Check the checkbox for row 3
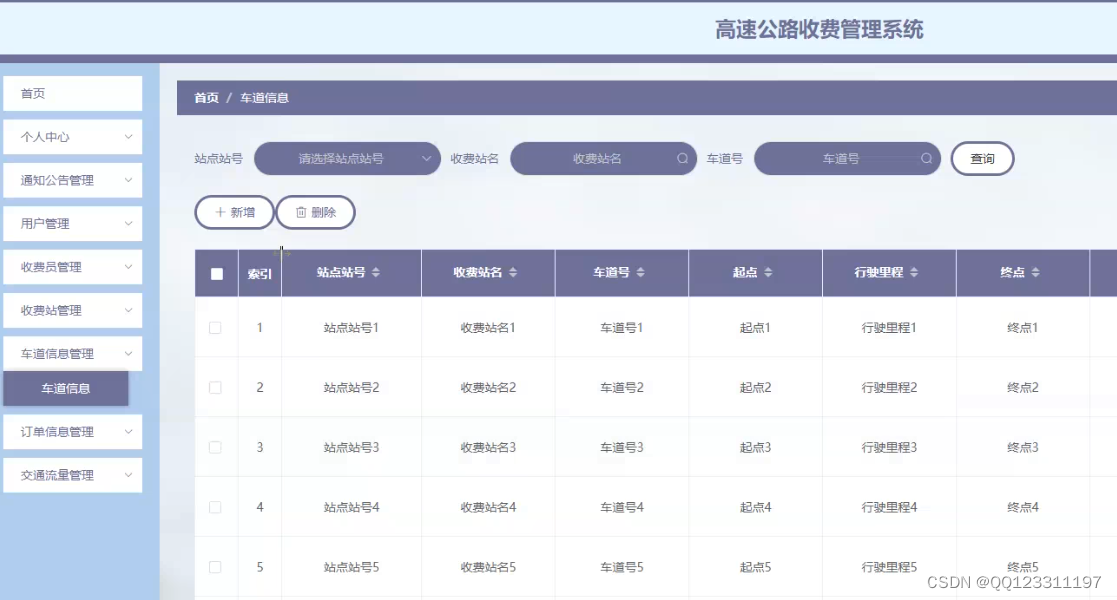1117x600 pixels. tap(215, 448)
